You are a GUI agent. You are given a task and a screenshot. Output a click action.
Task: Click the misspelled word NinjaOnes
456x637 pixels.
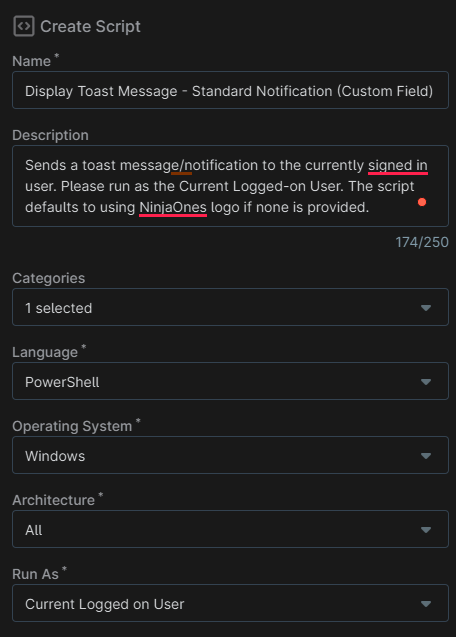173,208
